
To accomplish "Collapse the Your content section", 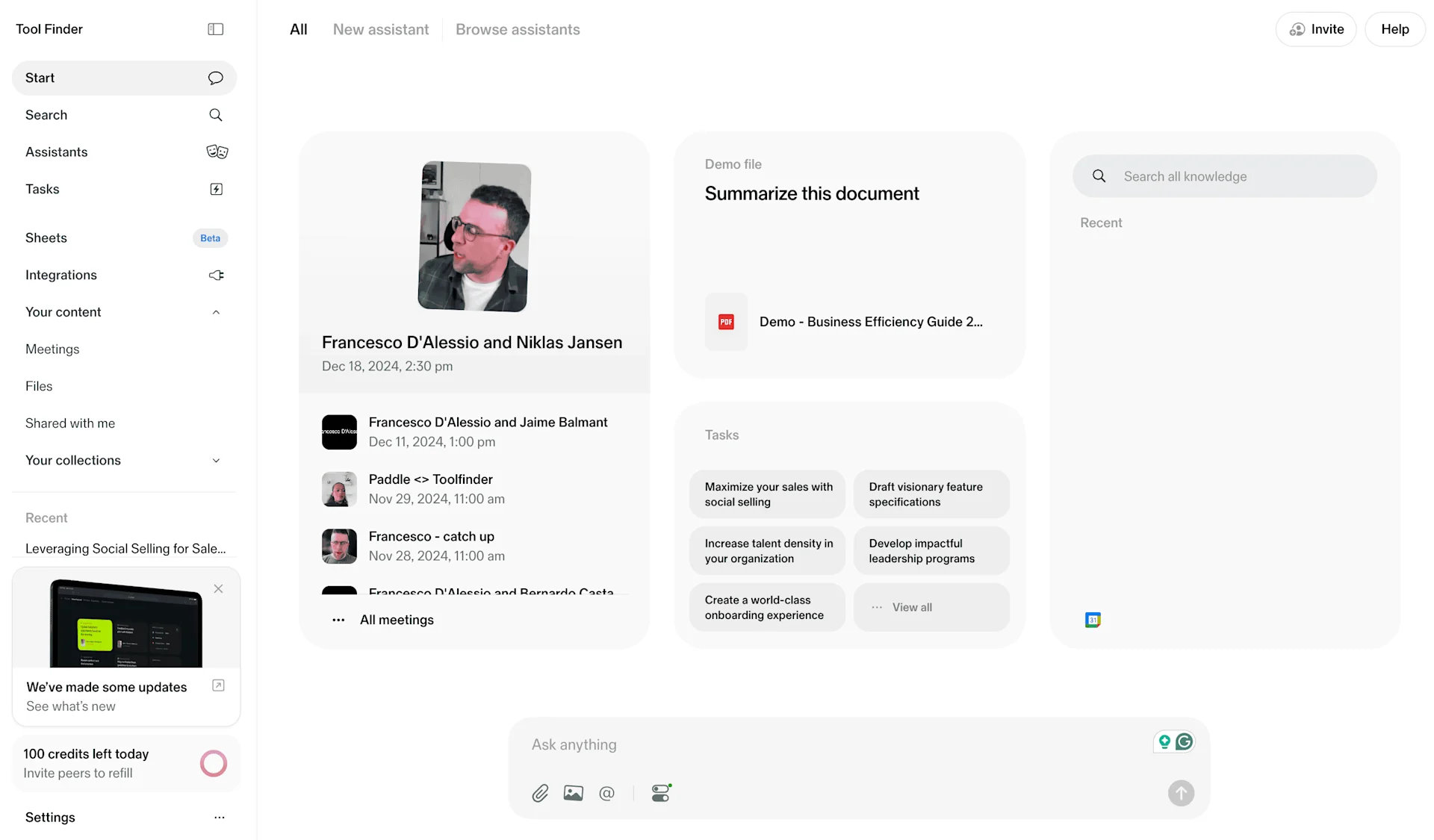I will click(x=216, y=312).
